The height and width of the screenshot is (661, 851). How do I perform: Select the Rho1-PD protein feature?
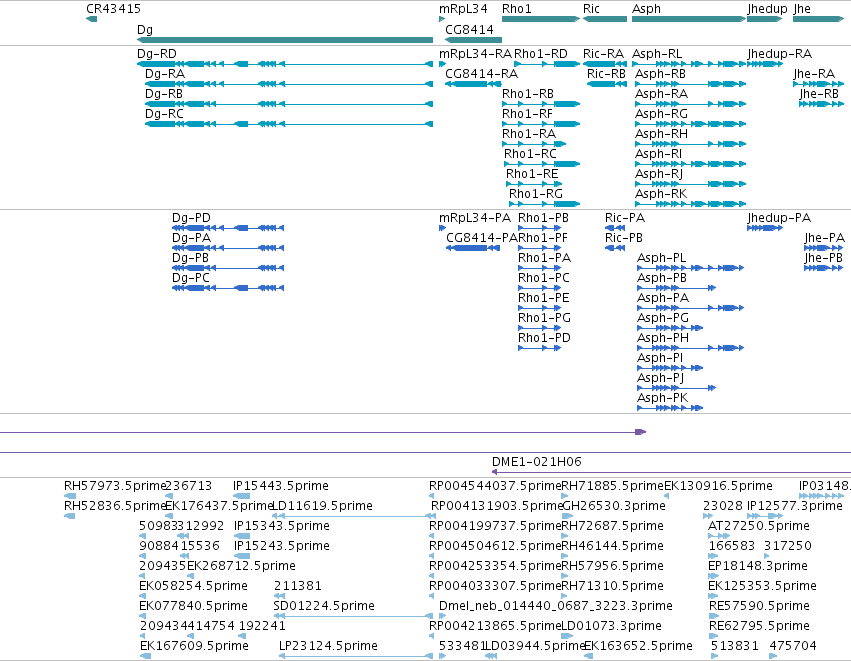coord(539,348)
